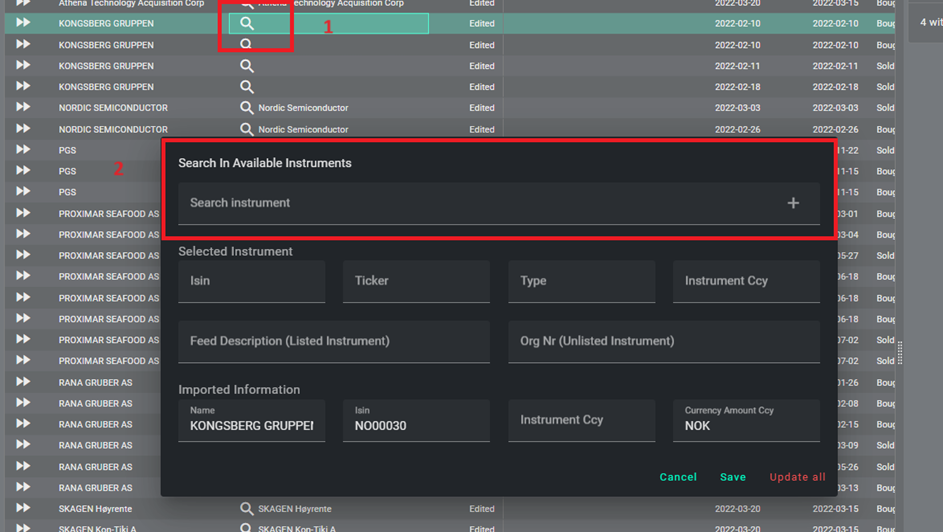943x532 pixels.
Task: Click double-arrow icon on SKAGEN Høyrente row
Action: click(23, 509)
